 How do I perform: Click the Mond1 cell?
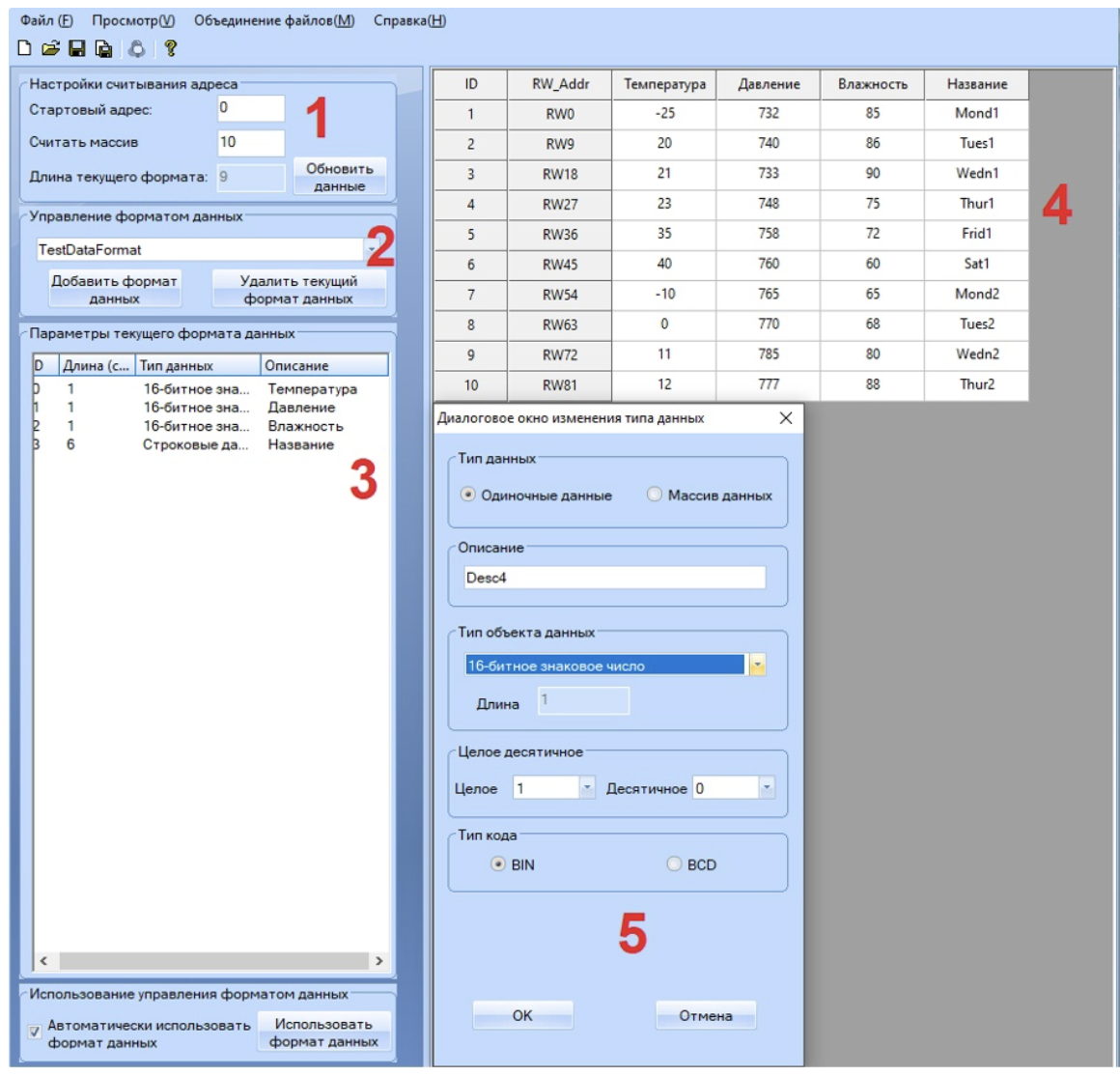click(x=977, y=114)
